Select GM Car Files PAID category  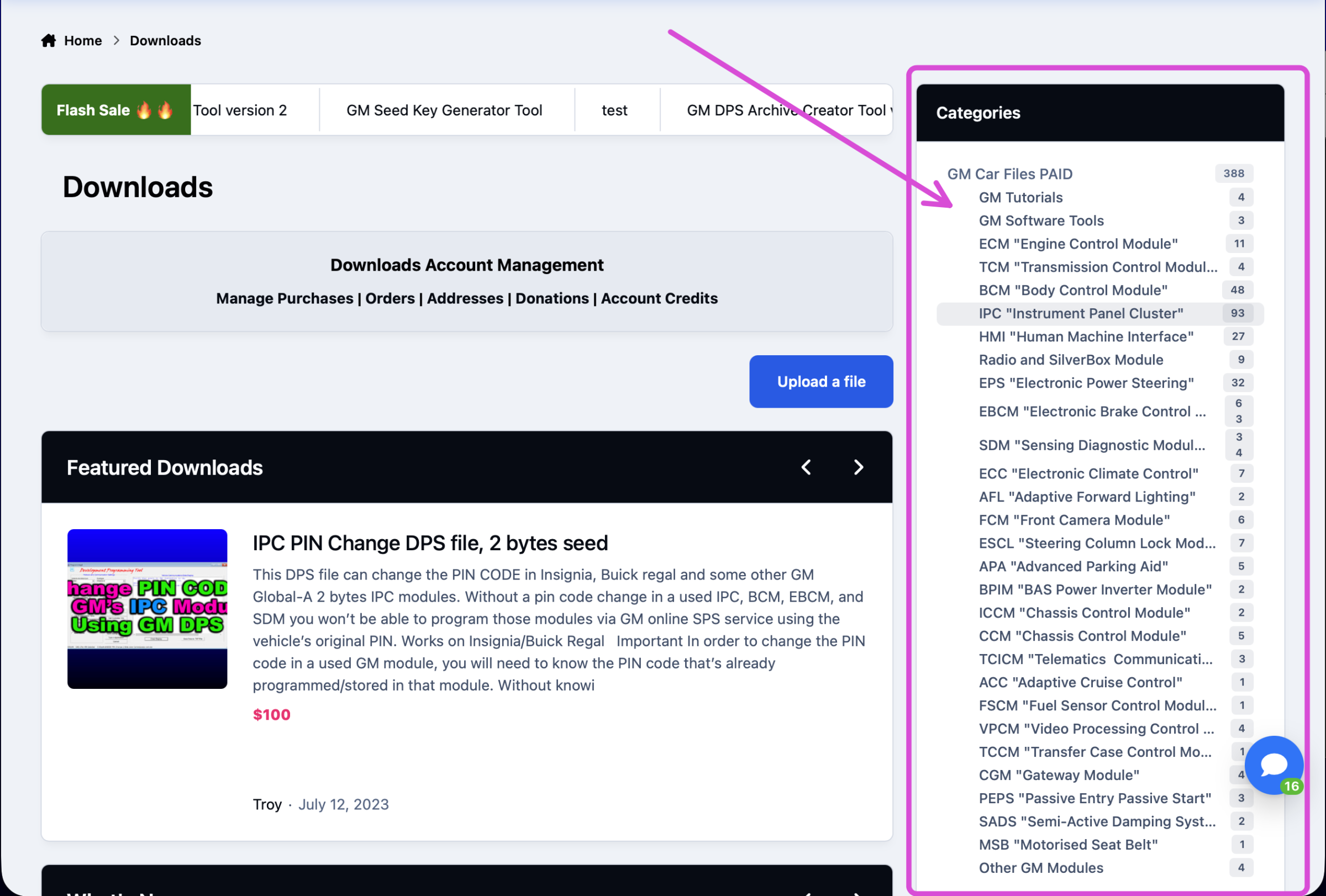point(1009,174)
